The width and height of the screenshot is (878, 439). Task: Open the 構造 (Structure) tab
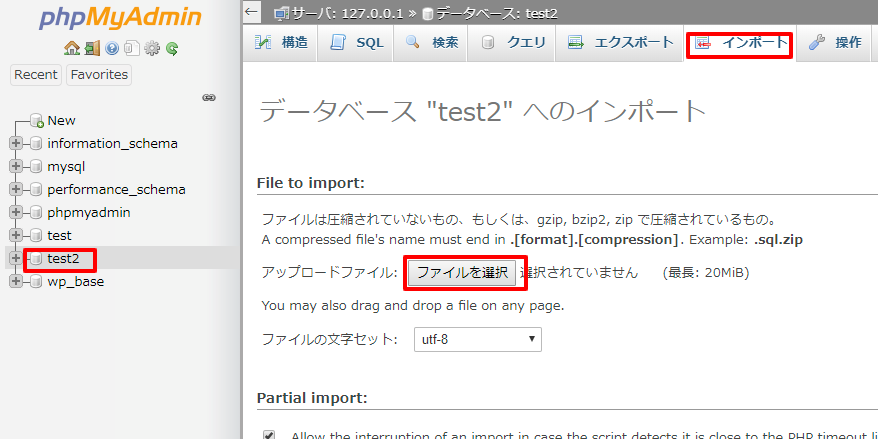[282, 43]
